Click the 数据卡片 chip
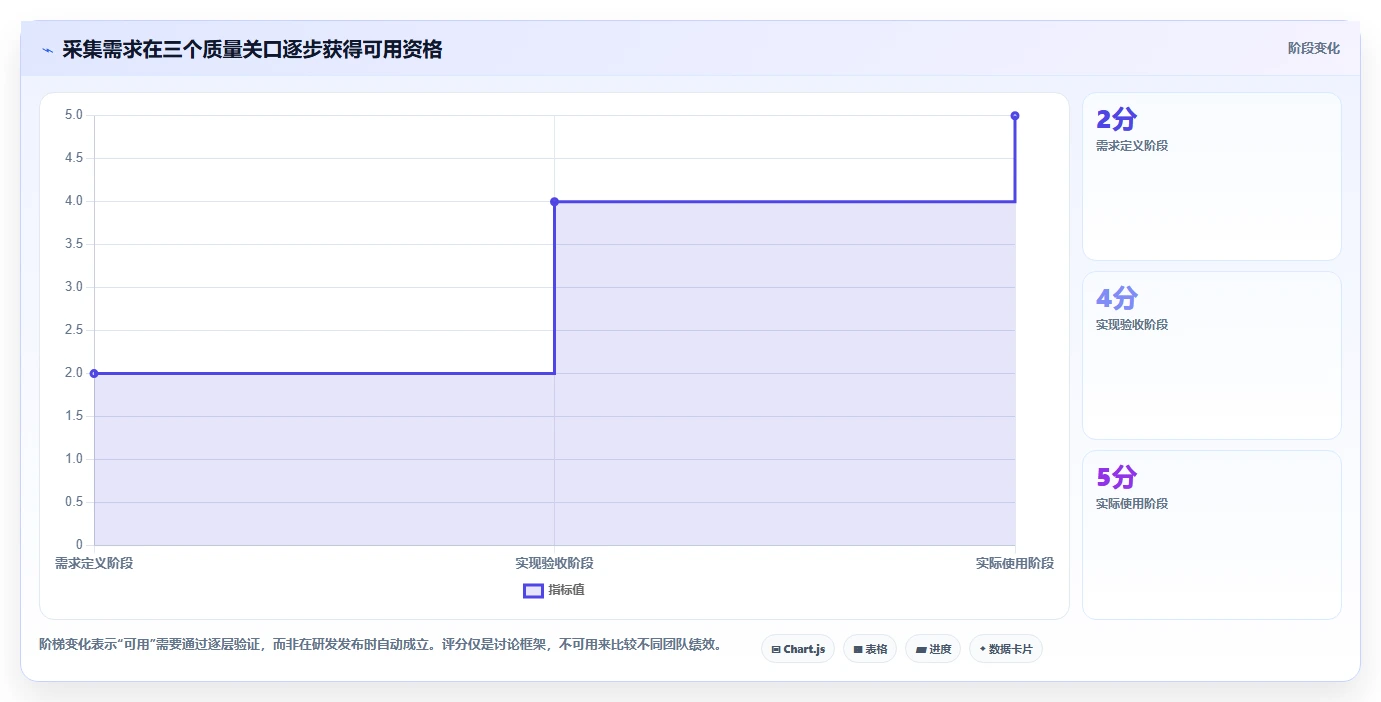 [x=1006, y=649]
